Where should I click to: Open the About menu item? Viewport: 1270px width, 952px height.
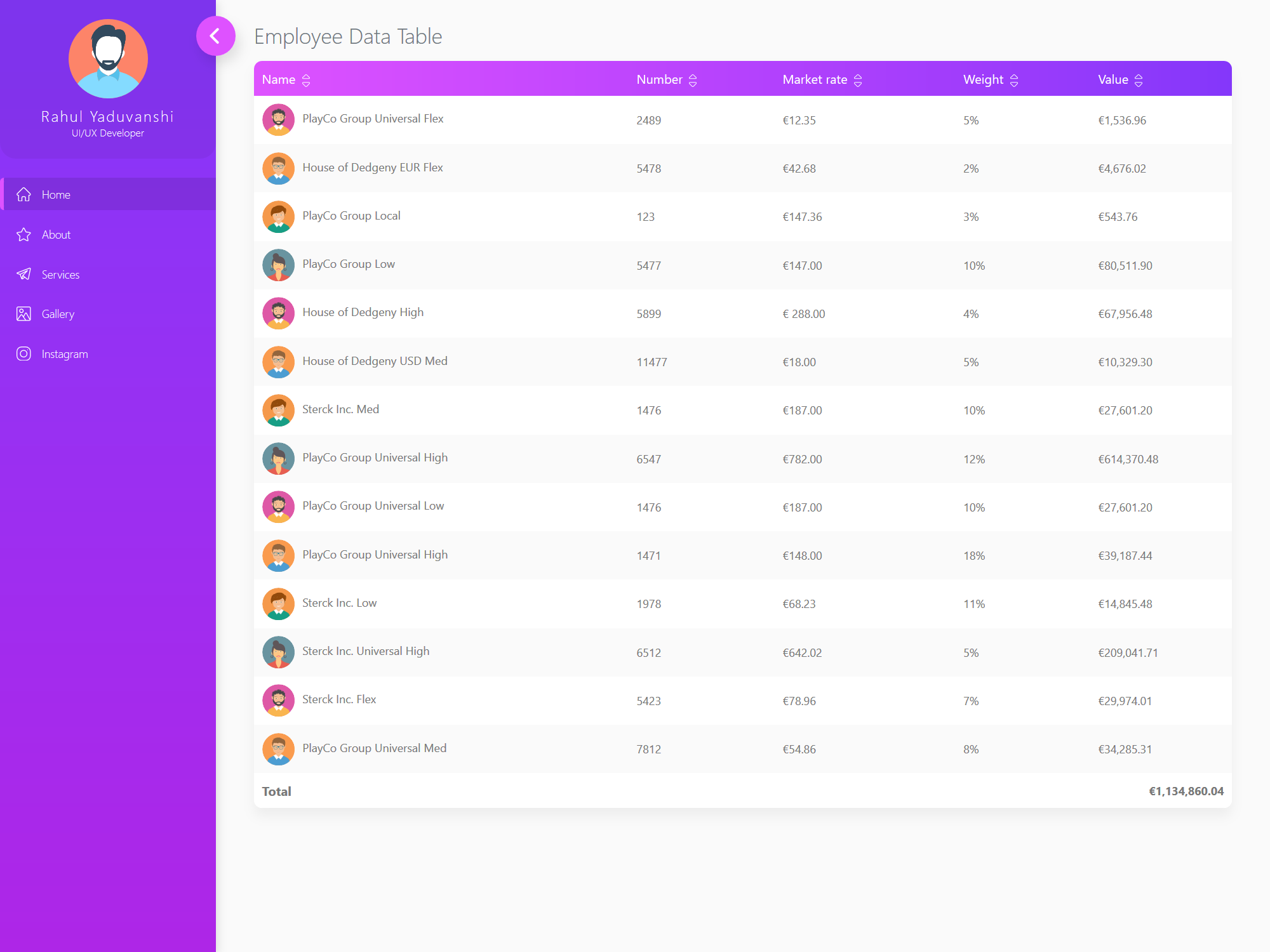(x=56, y=235)
